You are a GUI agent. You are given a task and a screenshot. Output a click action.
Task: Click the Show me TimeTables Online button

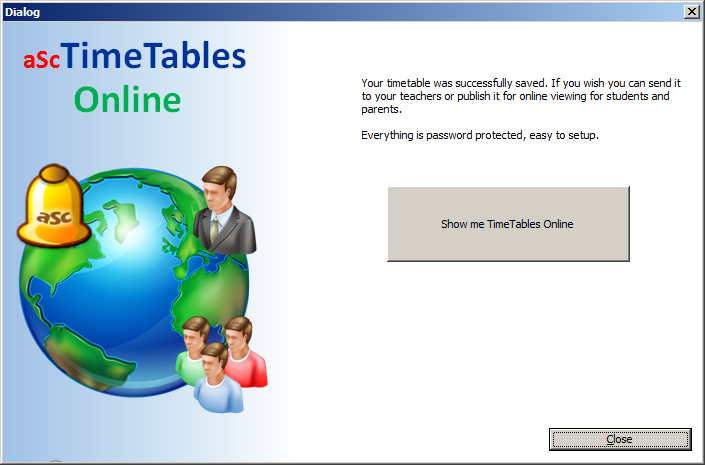508,224
